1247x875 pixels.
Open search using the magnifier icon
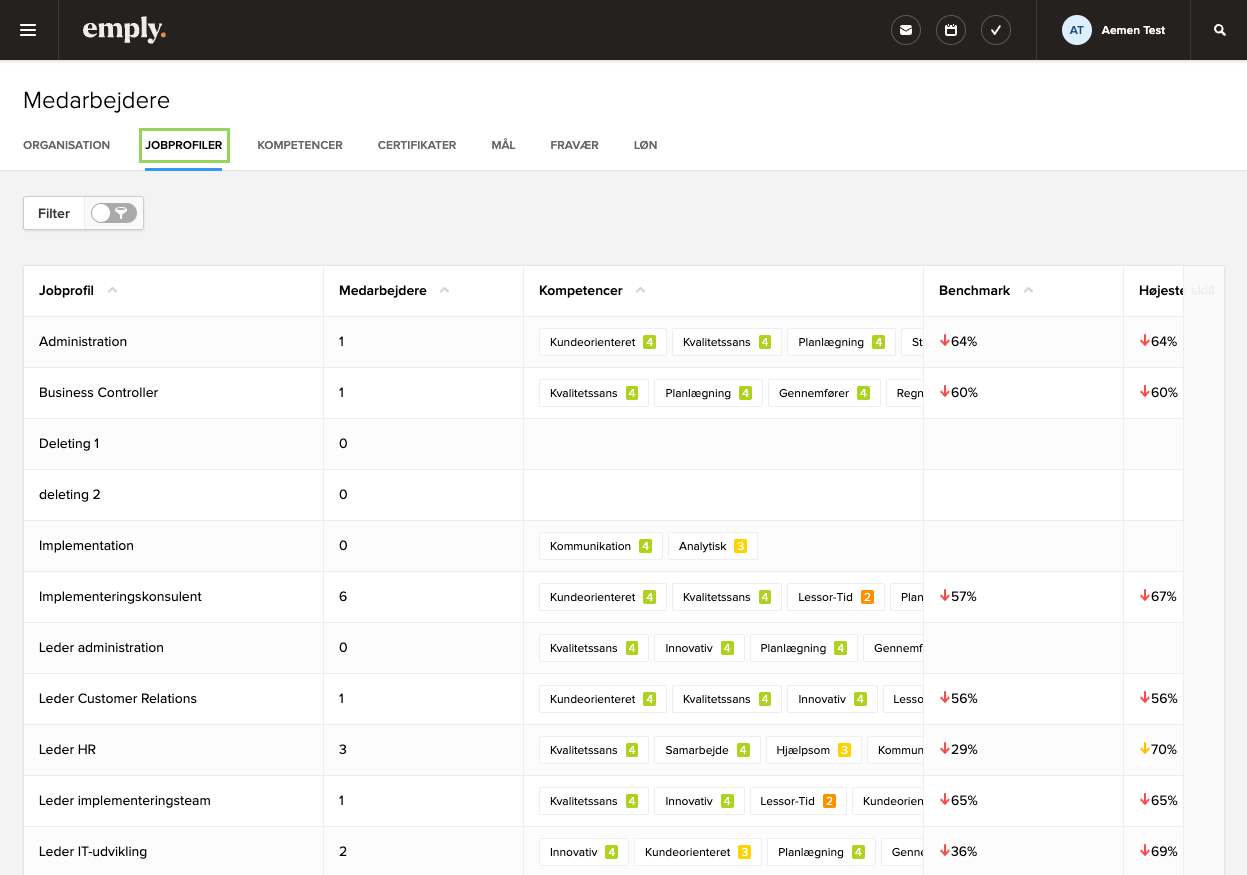click(x=1219, y=29)
